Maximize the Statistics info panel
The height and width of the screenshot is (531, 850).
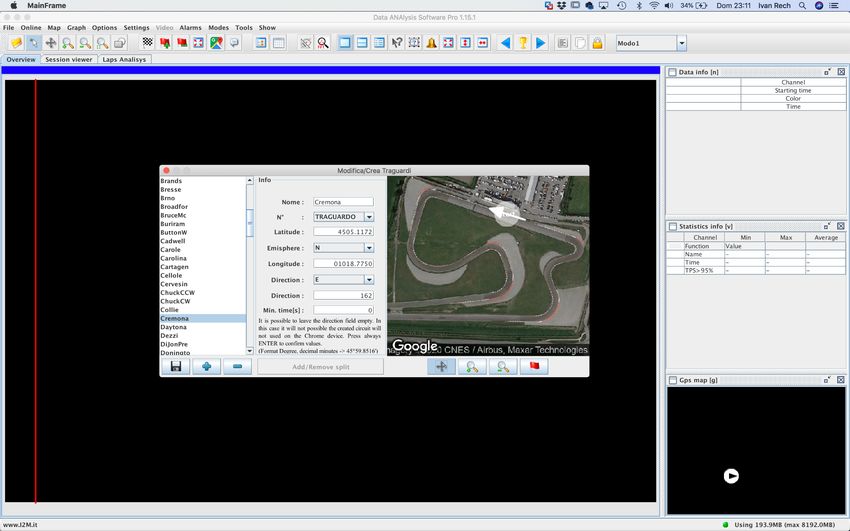click(x=828, y=226)
